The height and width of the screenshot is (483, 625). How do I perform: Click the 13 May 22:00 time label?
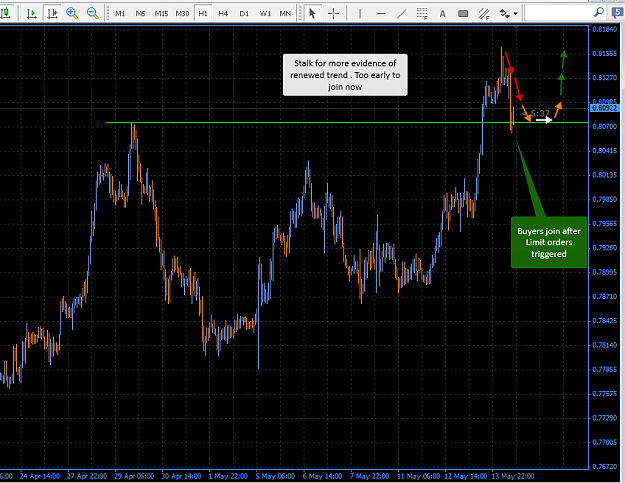tap(513, 476)
